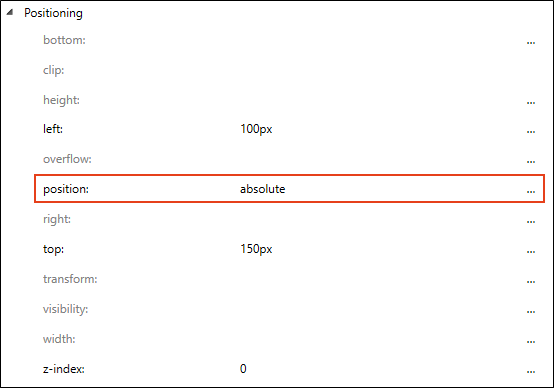Click the Positioning section header

click(53, 13)
